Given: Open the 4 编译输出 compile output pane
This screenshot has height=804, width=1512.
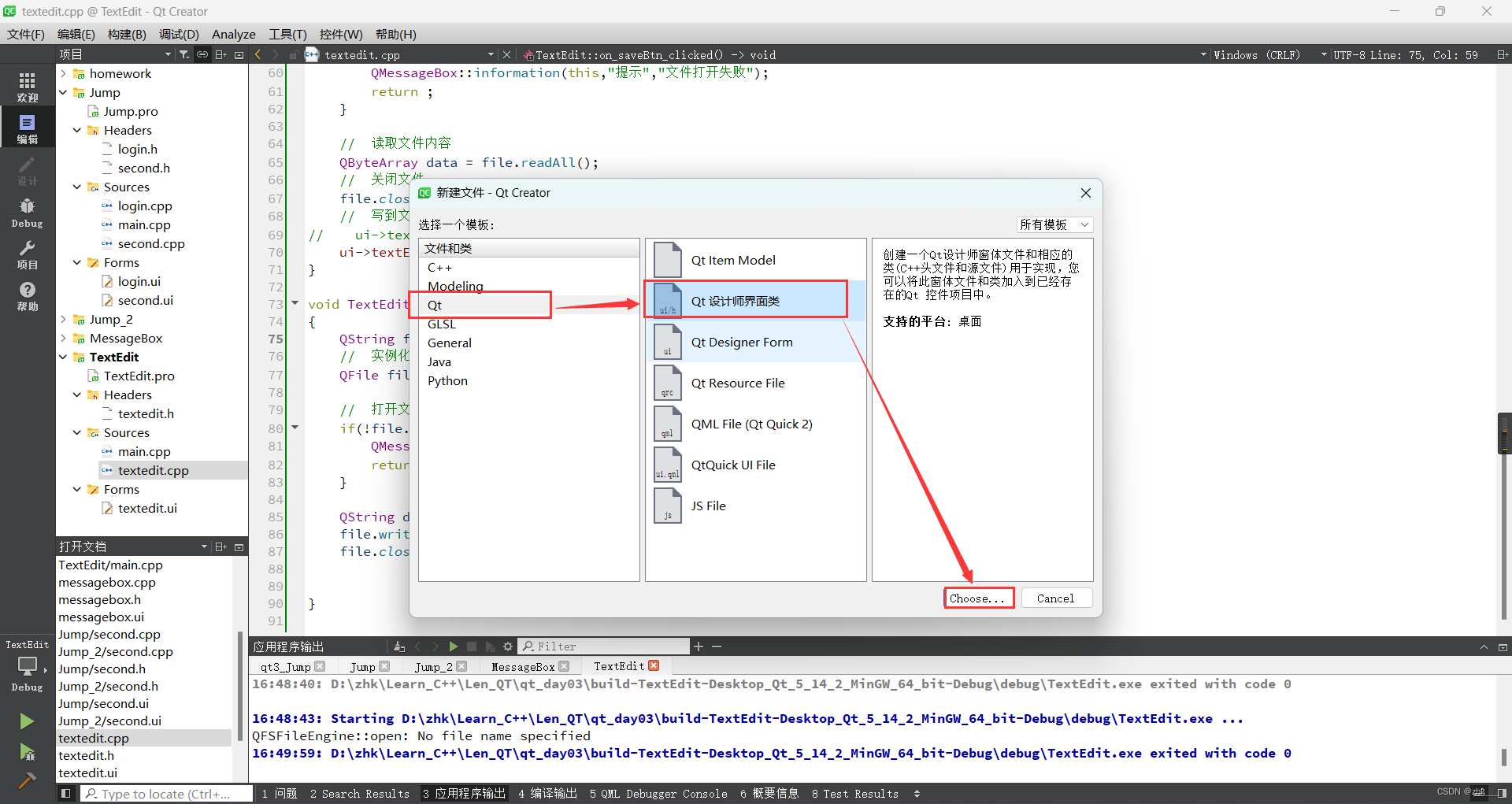Looking at the screenshot, I should click(x=548, y=794).
